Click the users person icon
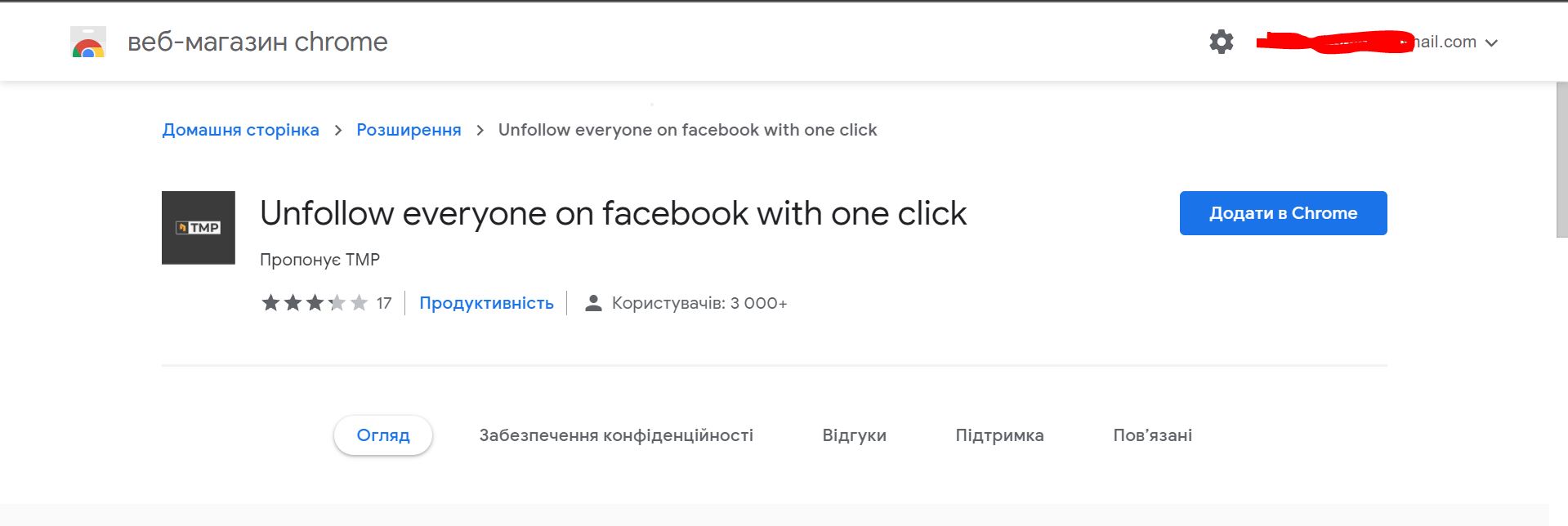The image size is (1568, 526). (594, 303)
